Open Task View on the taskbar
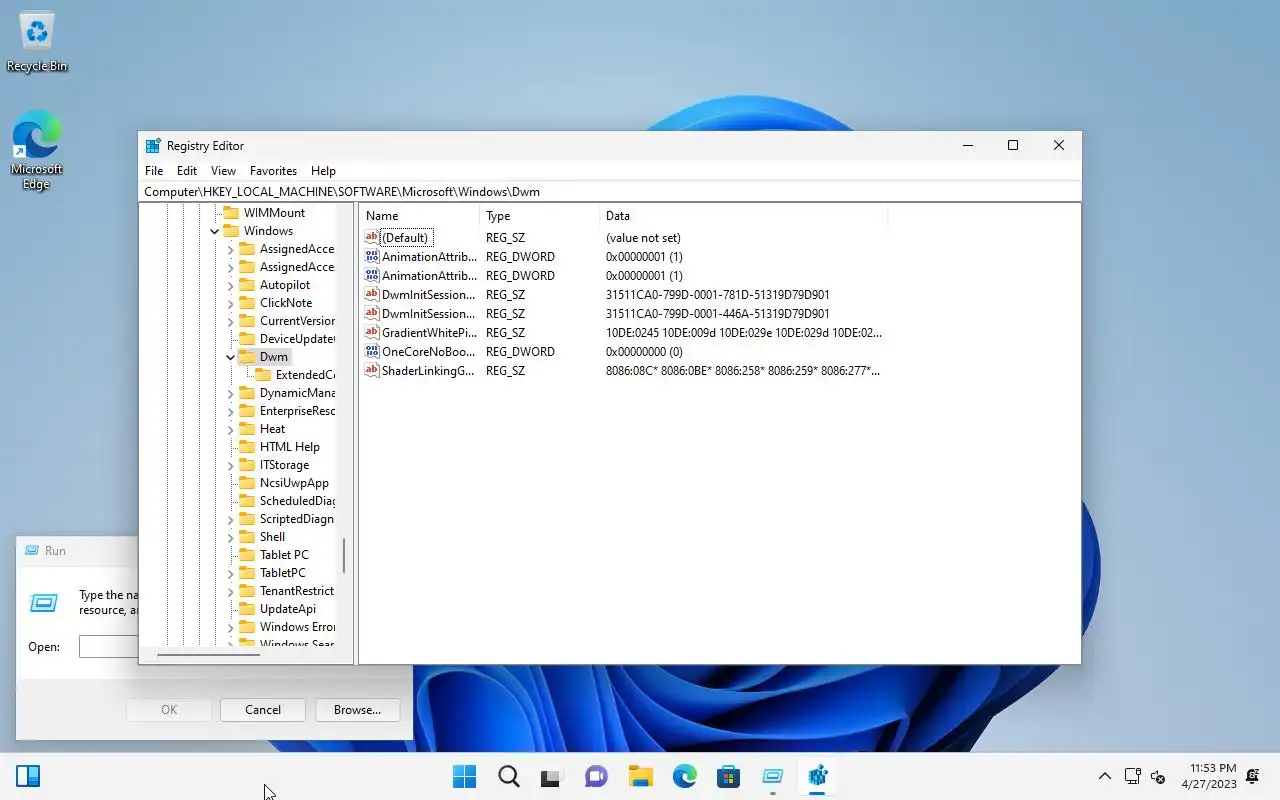Viewport: 1280px width, 800px height. coord(553,776)
